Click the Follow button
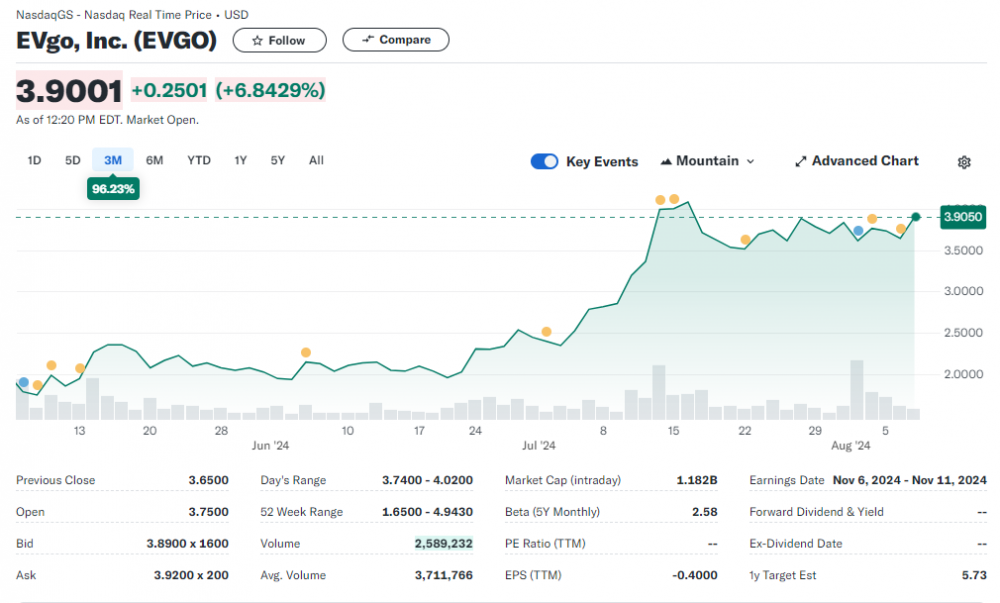This screenshot has height=603, width=1000. pyautogui.click(x=279, y=40)
